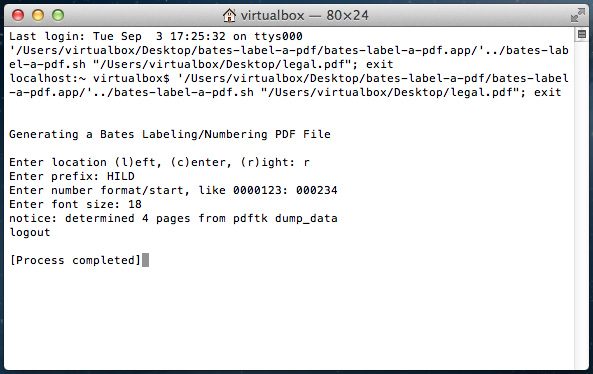Click the notice about pdftk dump_data
This screenshot has height=374, width=593.
173,219
